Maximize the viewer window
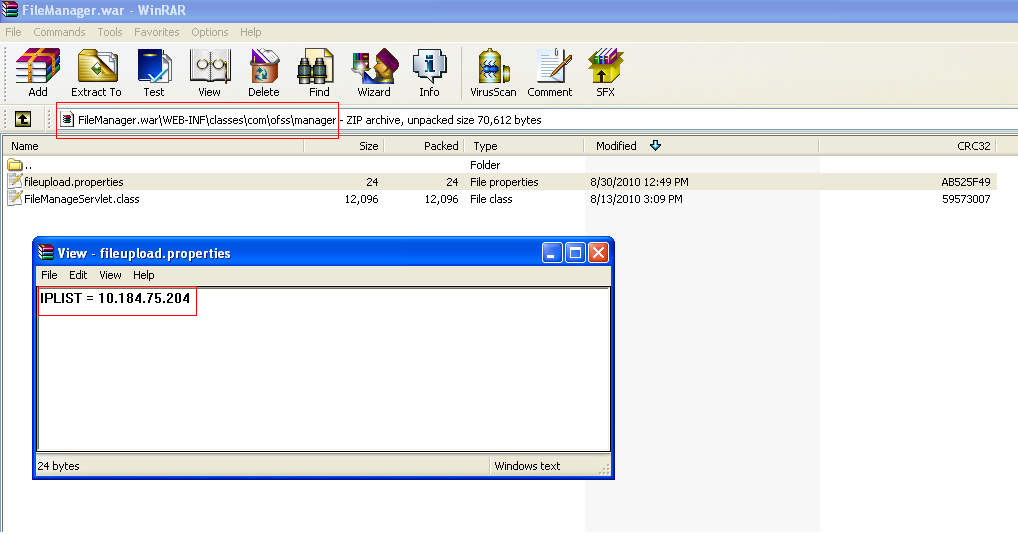This screenshot has height=534, width=1018. tap(575, 252)
